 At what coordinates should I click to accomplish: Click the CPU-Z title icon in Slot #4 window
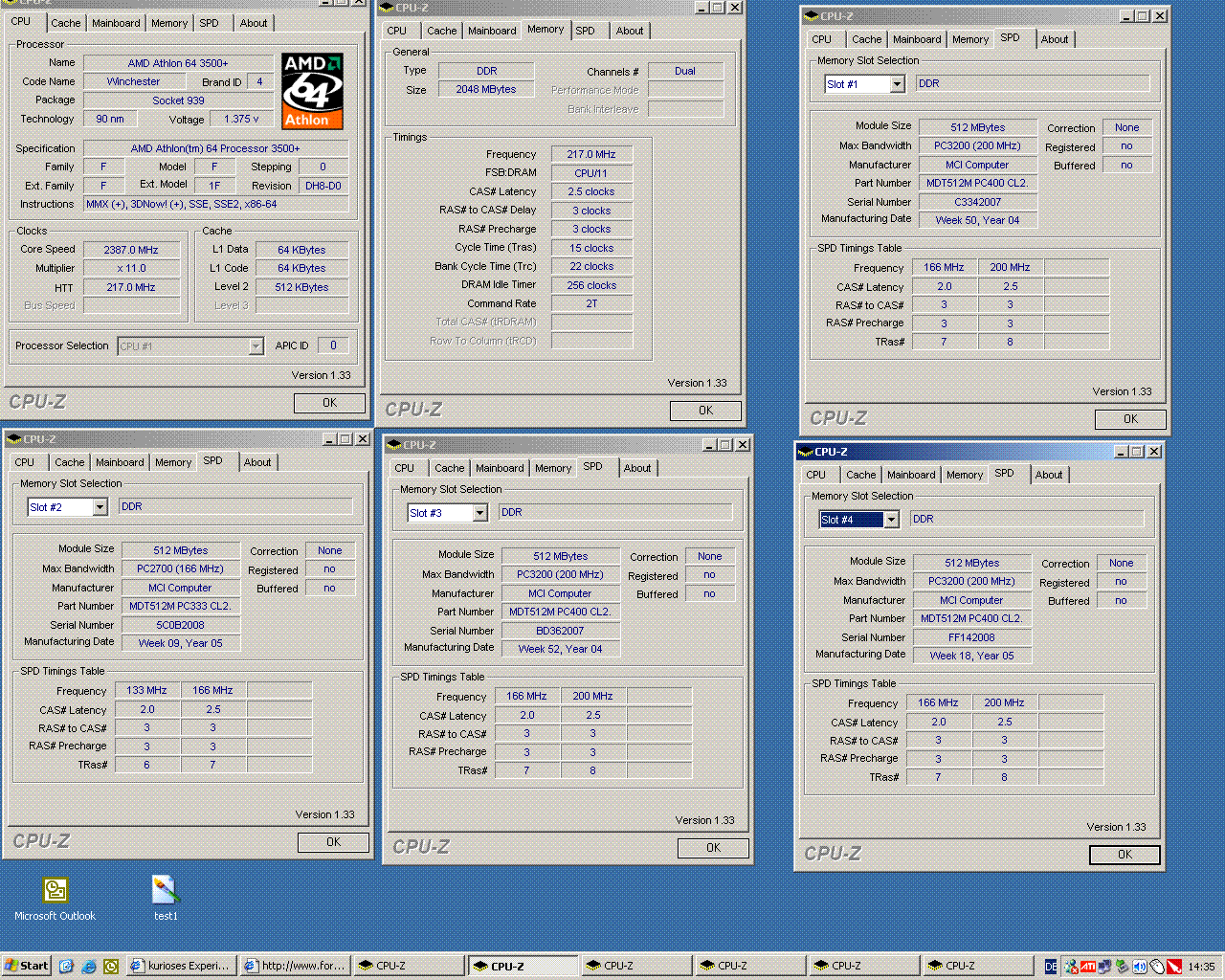(x=805, y=452)
